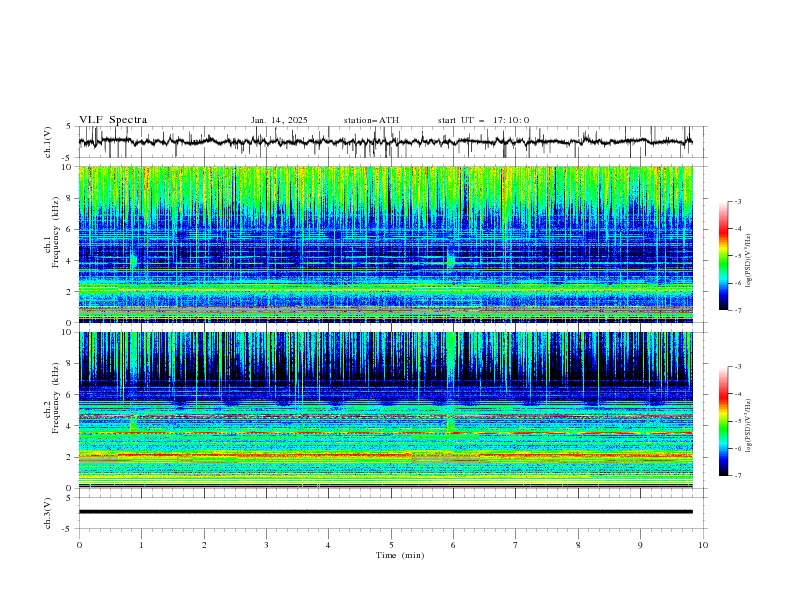Image resolution: width=792 pixels, height=612 pixels.
Task: Select the date text "Jan. 14, 2025"
Action: (x=279, y=120)
